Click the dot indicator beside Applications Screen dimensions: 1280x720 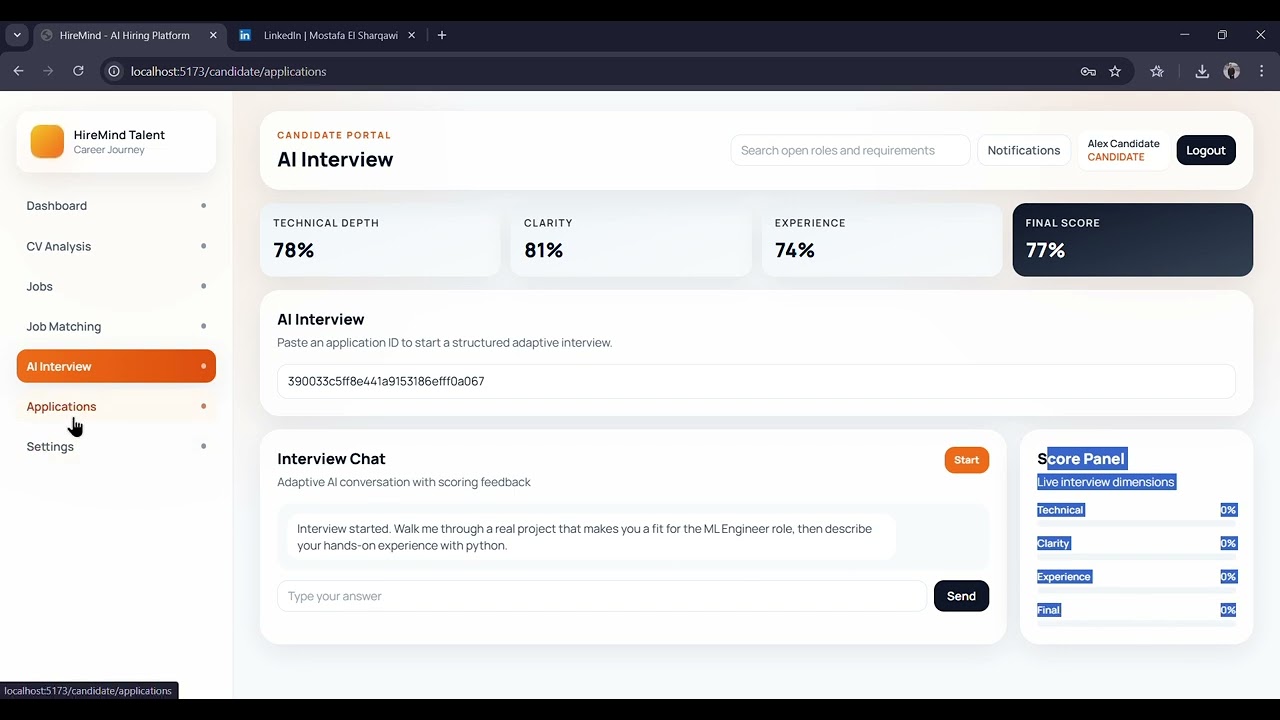[x=203, y=406]
